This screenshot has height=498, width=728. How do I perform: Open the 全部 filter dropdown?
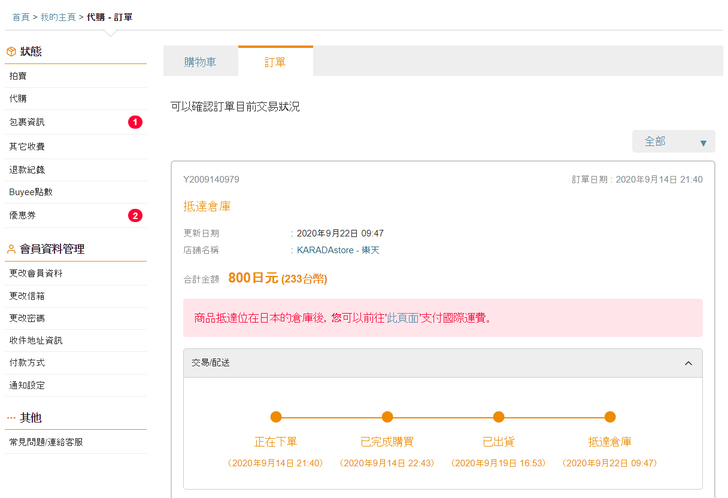pos(673,142)
